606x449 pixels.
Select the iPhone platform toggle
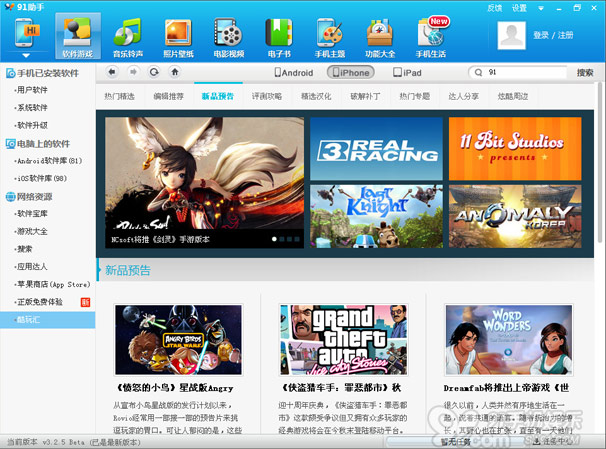coord(350,73)
